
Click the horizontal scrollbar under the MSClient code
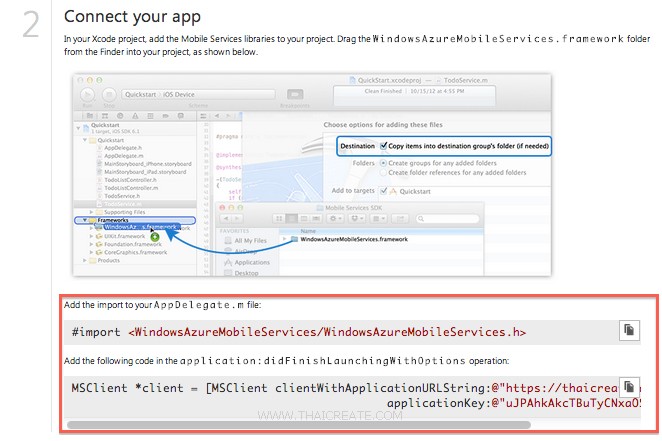(299, 425)
